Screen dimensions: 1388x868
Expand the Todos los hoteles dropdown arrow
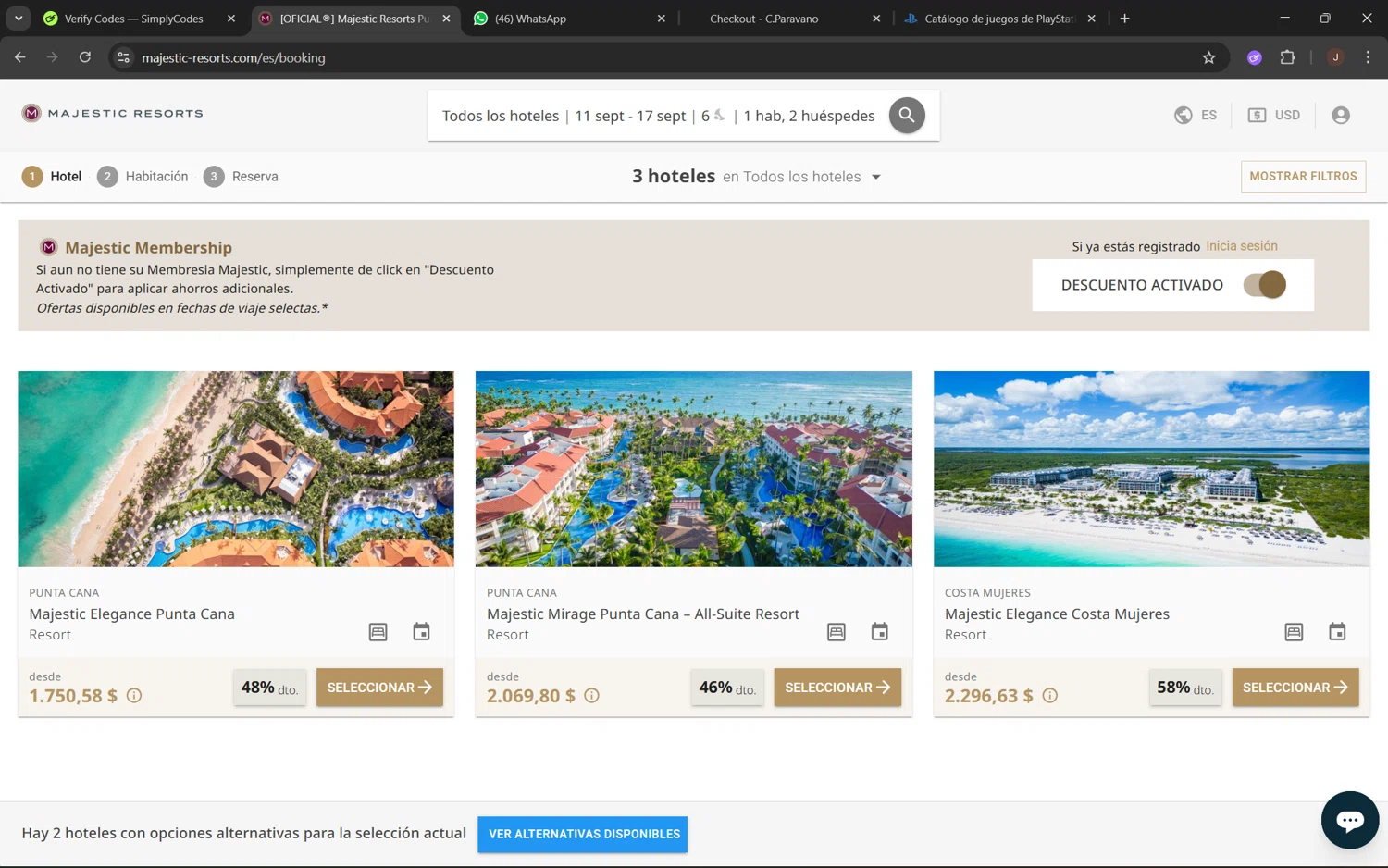(x=875, y=177)
